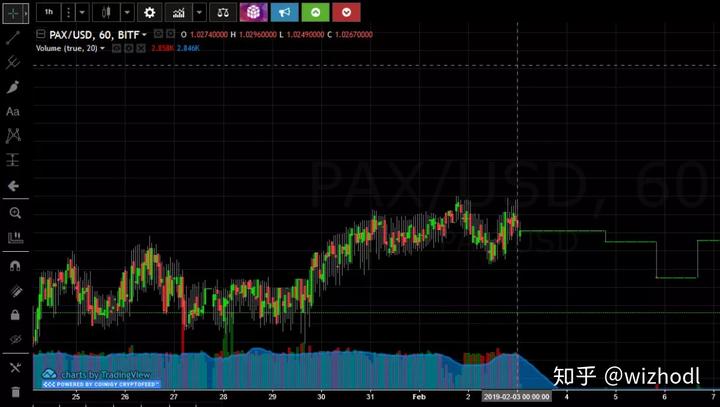Toggle hide all drawings eye icon
720x407 pixels.
pos(14,340)
